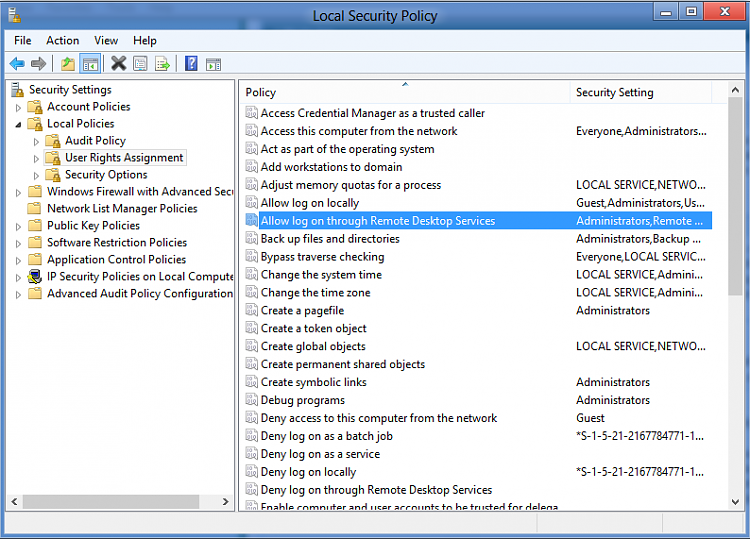
Task: Expand the Audit Policy node
Action: 36,142
